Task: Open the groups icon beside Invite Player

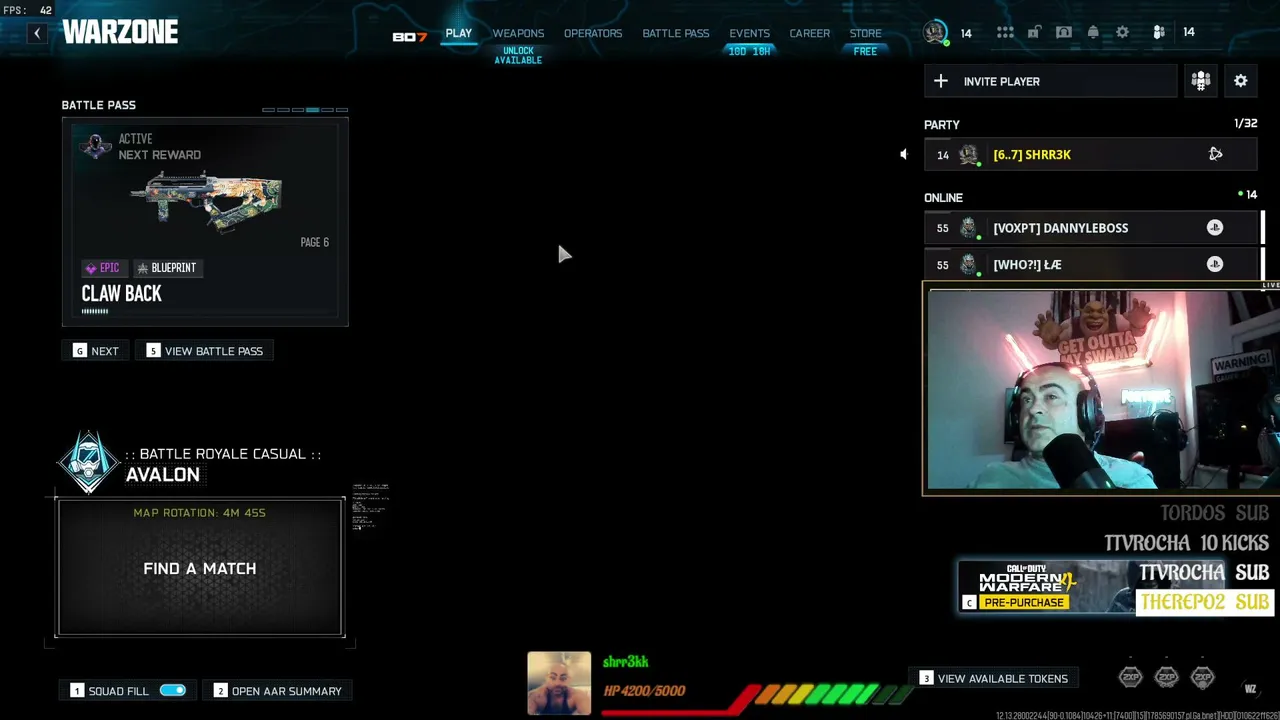Action: 1201,81
